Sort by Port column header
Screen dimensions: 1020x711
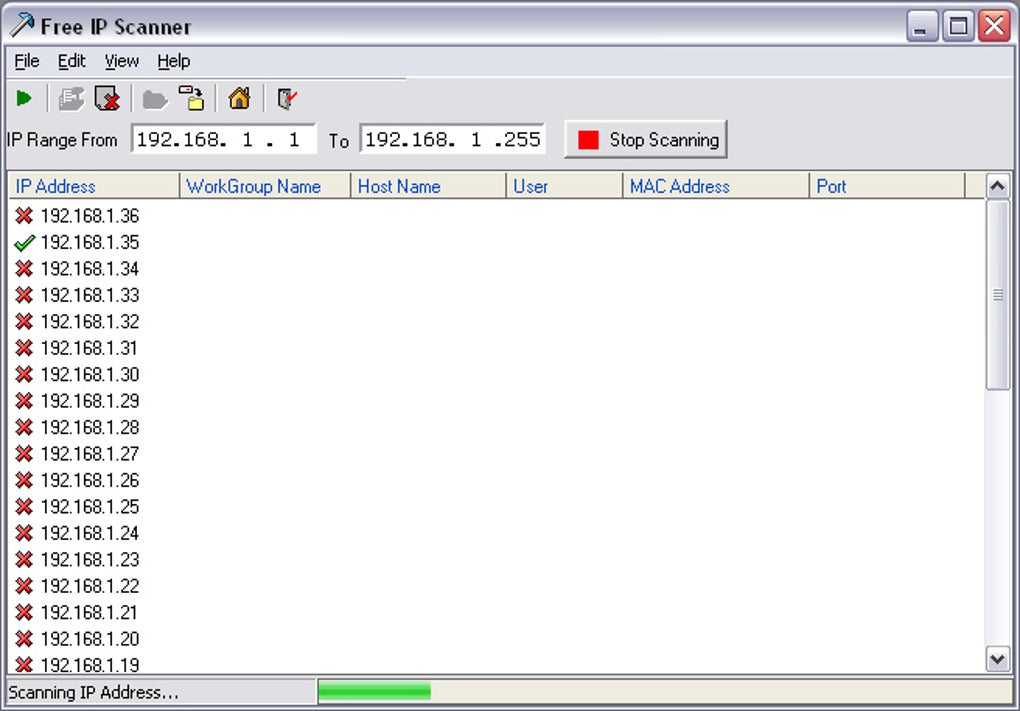point(887,186)
